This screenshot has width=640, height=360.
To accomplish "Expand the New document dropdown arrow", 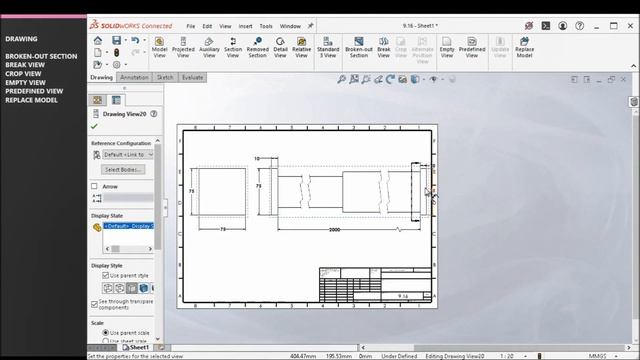I will pos(107,52).
